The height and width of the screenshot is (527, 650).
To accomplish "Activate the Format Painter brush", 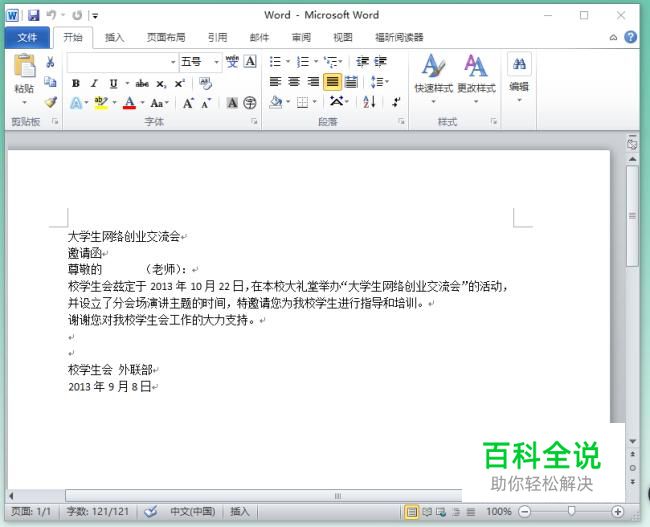I will [x=50, y=102].
